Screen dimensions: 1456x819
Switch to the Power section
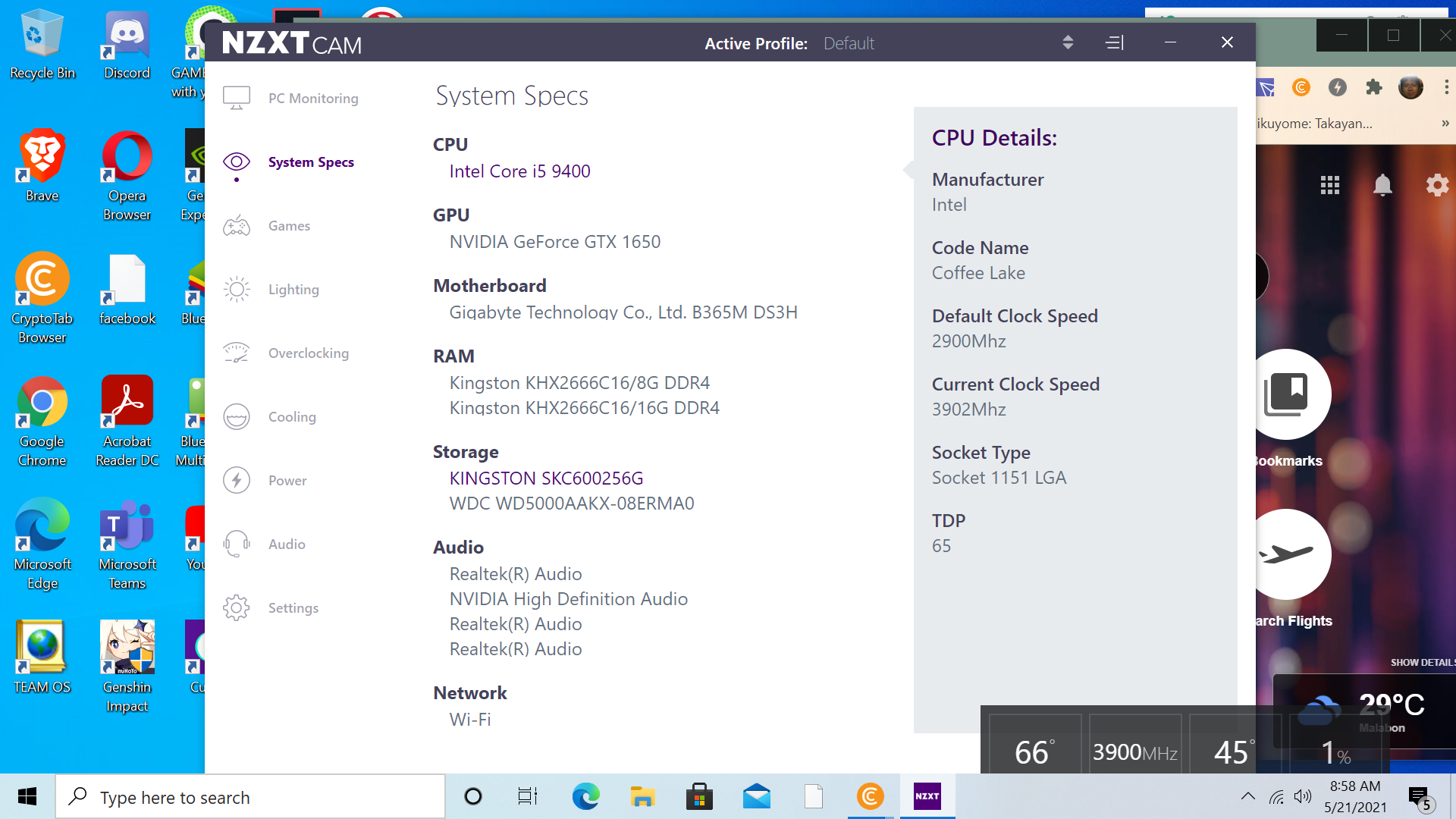pyautogui.click(x=287, y=481)
